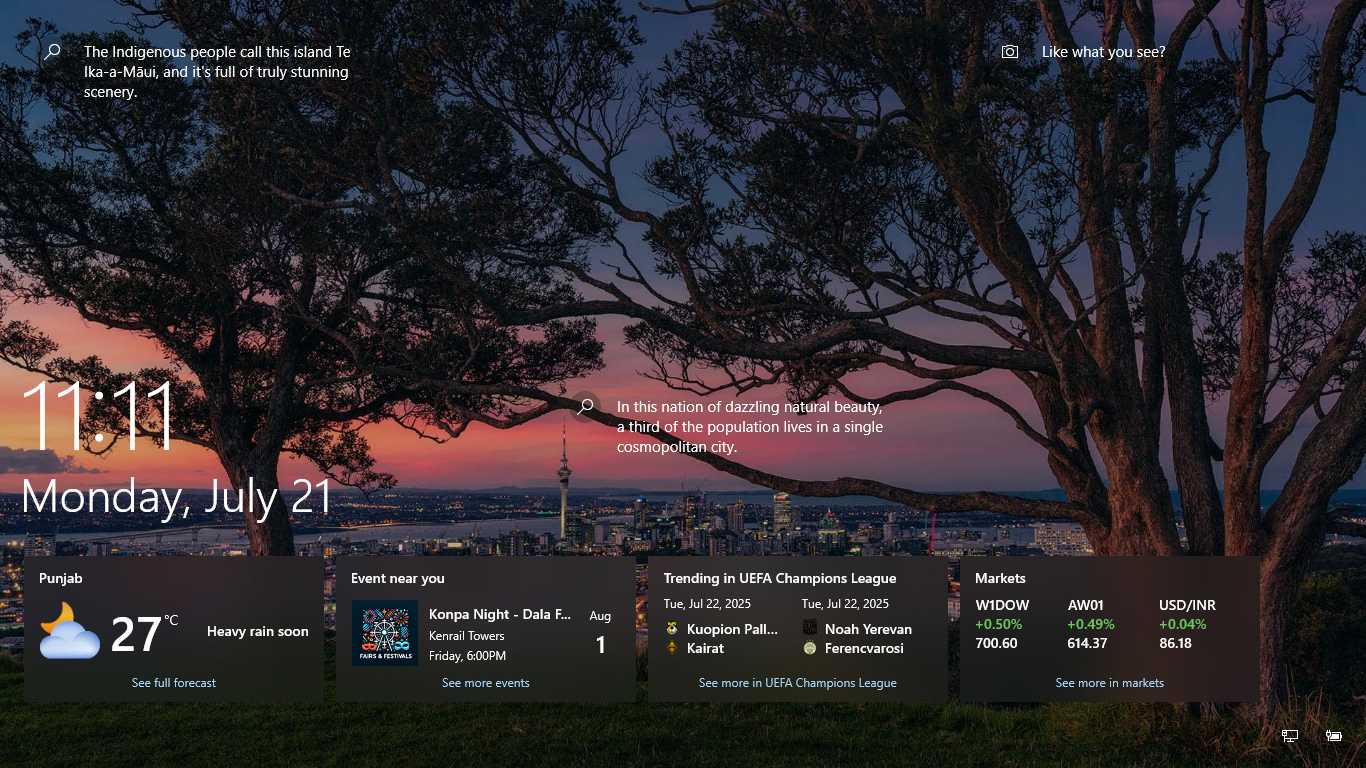Select the Kairat team name

(x=706, y=648)
